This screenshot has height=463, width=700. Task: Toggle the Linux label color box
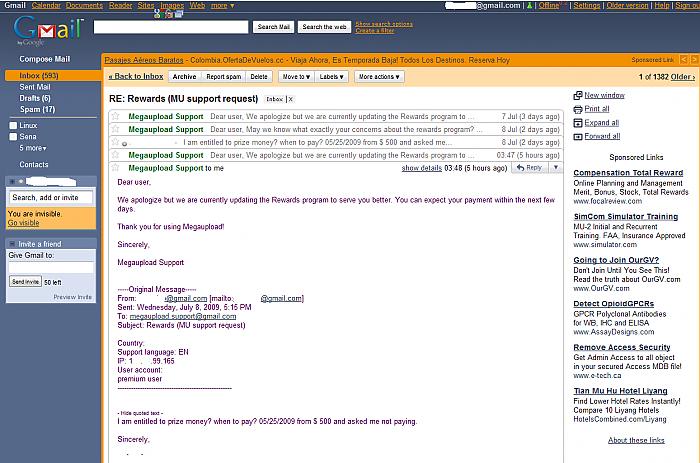[x=13, y=125]
